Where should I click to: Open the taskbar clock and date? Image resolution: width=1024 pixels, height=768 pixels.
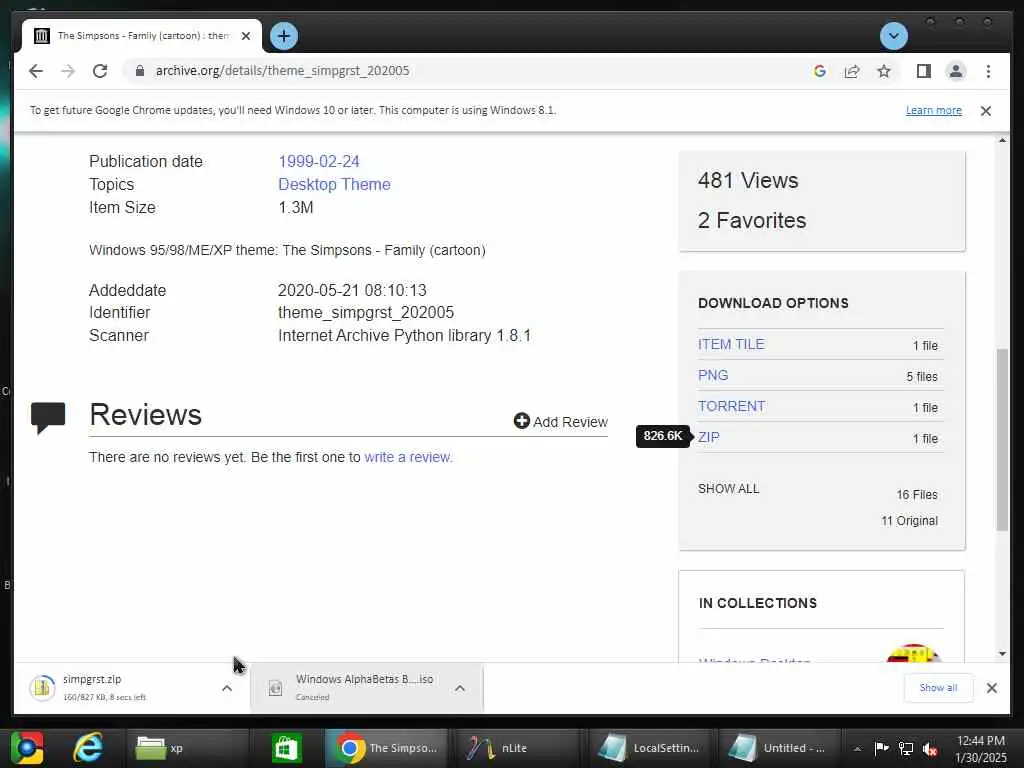coord(981,748)
